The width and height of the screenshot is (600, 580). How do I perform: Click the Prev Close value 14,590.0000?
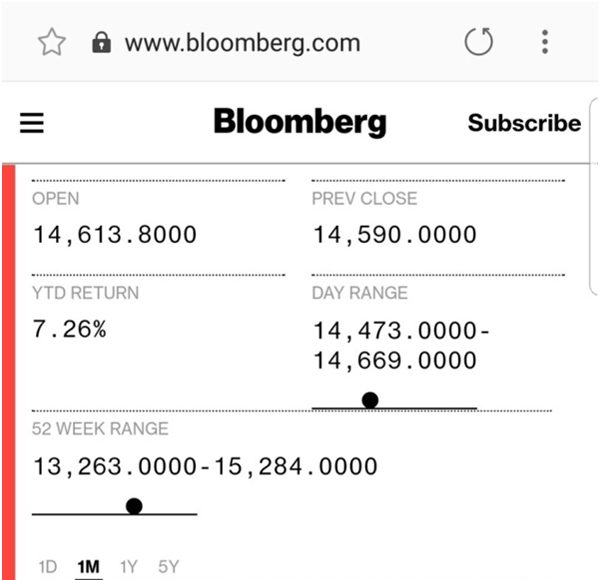395,235
